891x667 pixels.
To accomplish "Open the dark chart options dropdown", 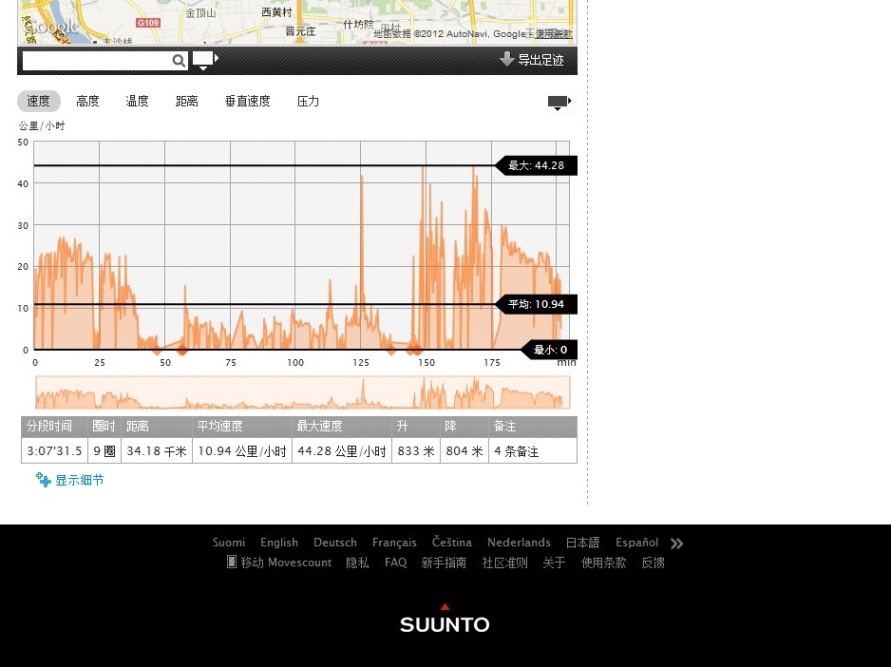I will (x=558, y=102).
